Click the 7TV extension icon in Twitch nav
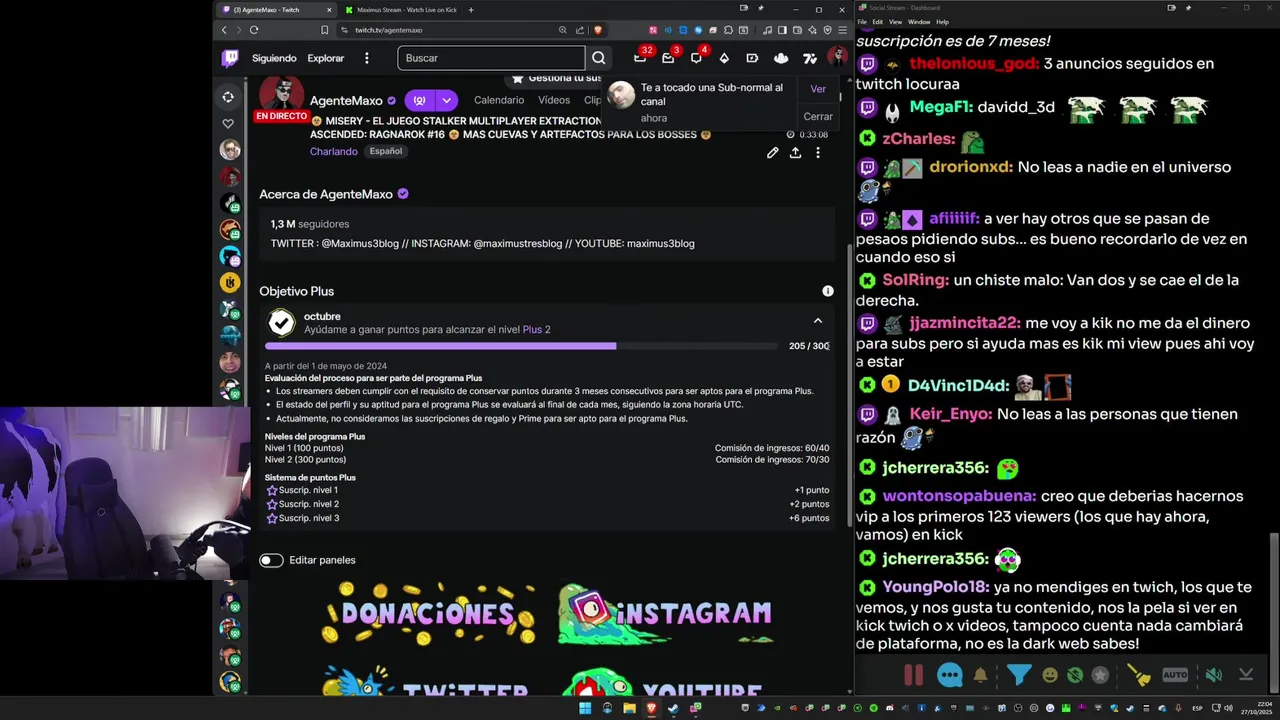This screenshot has width=1280, height=720. 810,58
